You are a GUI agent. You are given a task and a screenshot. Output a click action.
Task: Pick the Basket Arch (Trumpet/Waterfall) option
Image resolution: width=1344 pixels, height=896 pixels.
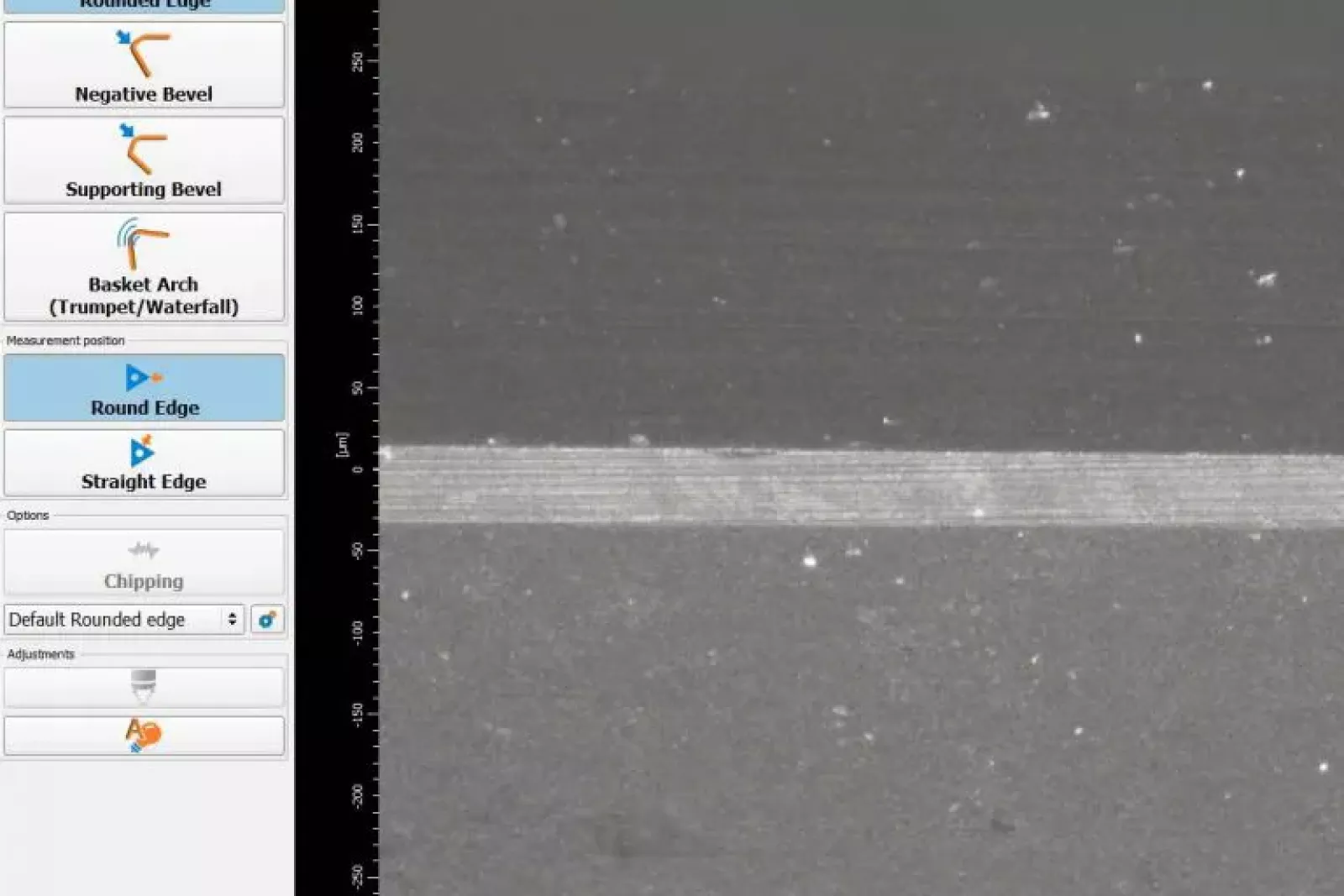point(144,267)
